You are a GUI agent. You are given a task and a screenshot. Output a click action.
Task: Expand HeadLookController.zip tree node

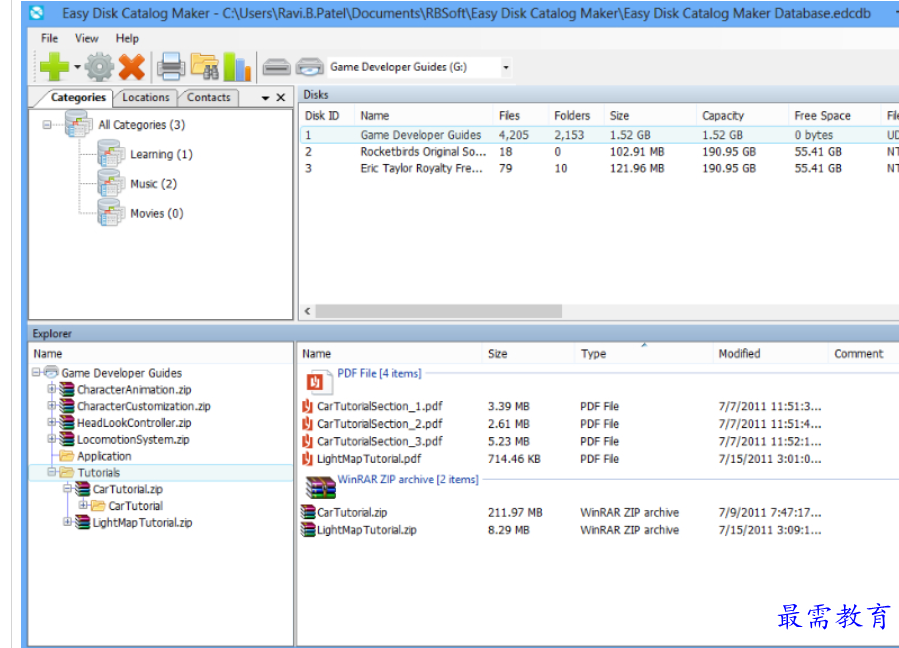click(52, 422)
